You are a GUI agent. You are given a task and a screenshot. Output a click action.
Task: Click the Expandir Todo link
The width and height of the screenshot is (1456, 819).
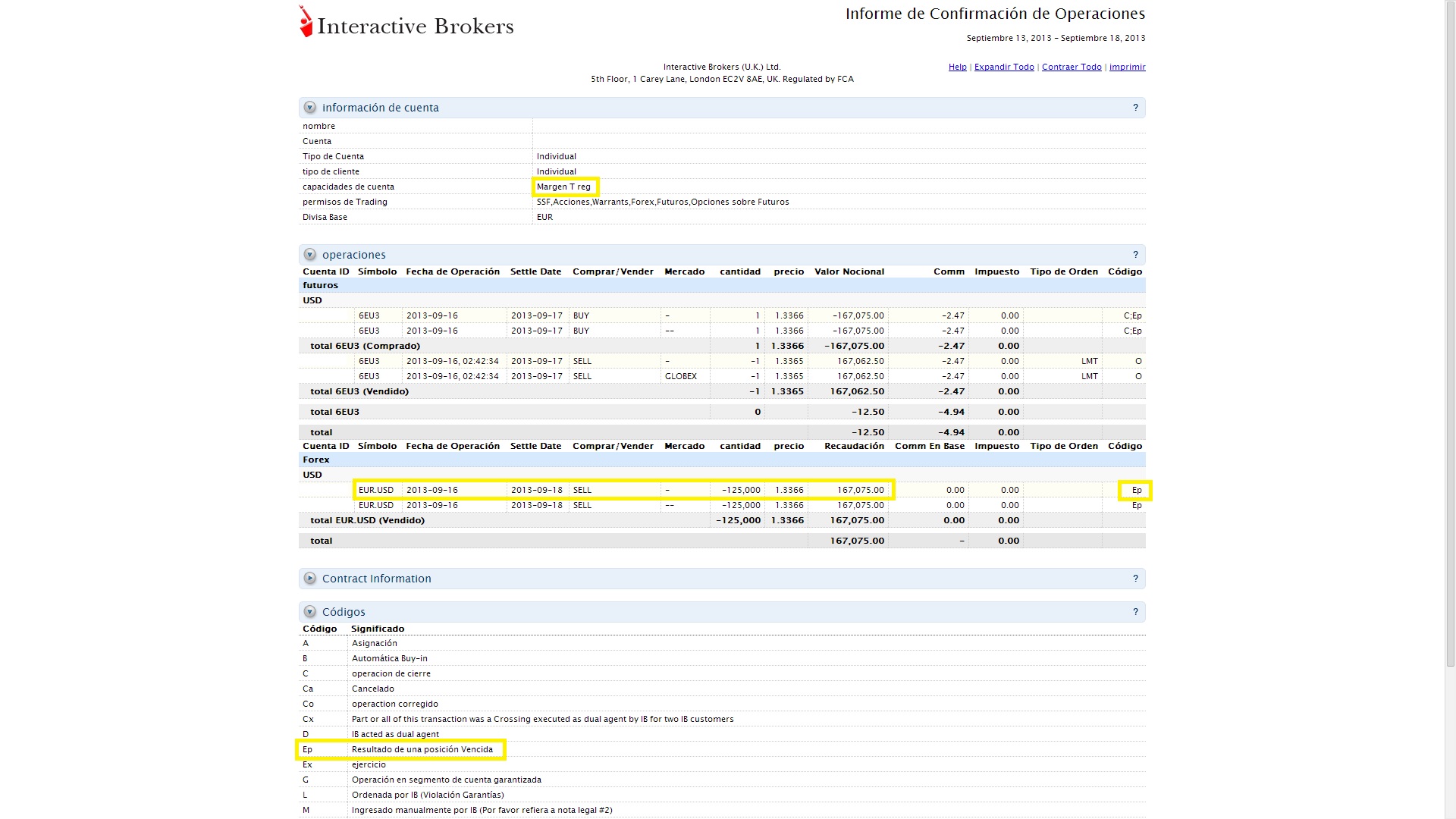point(1003,67)
